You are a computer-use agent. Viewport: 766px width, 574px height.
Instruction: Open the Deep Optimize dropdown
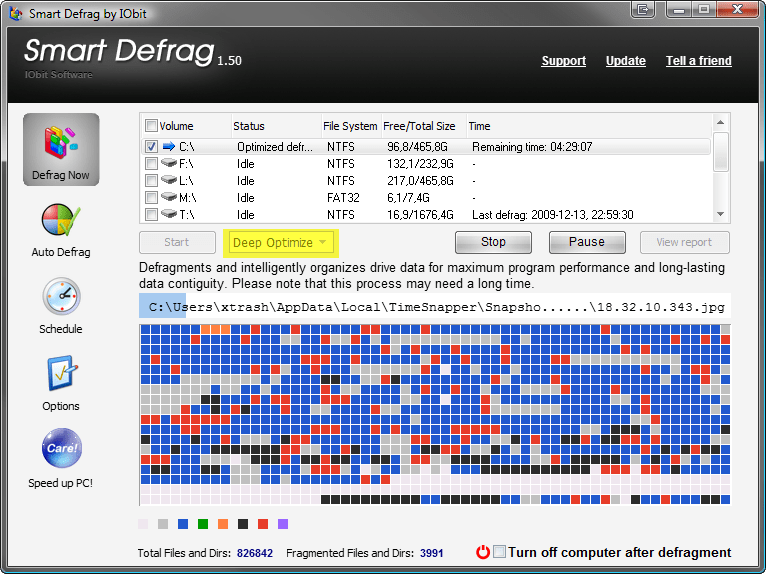click(280, 243)
